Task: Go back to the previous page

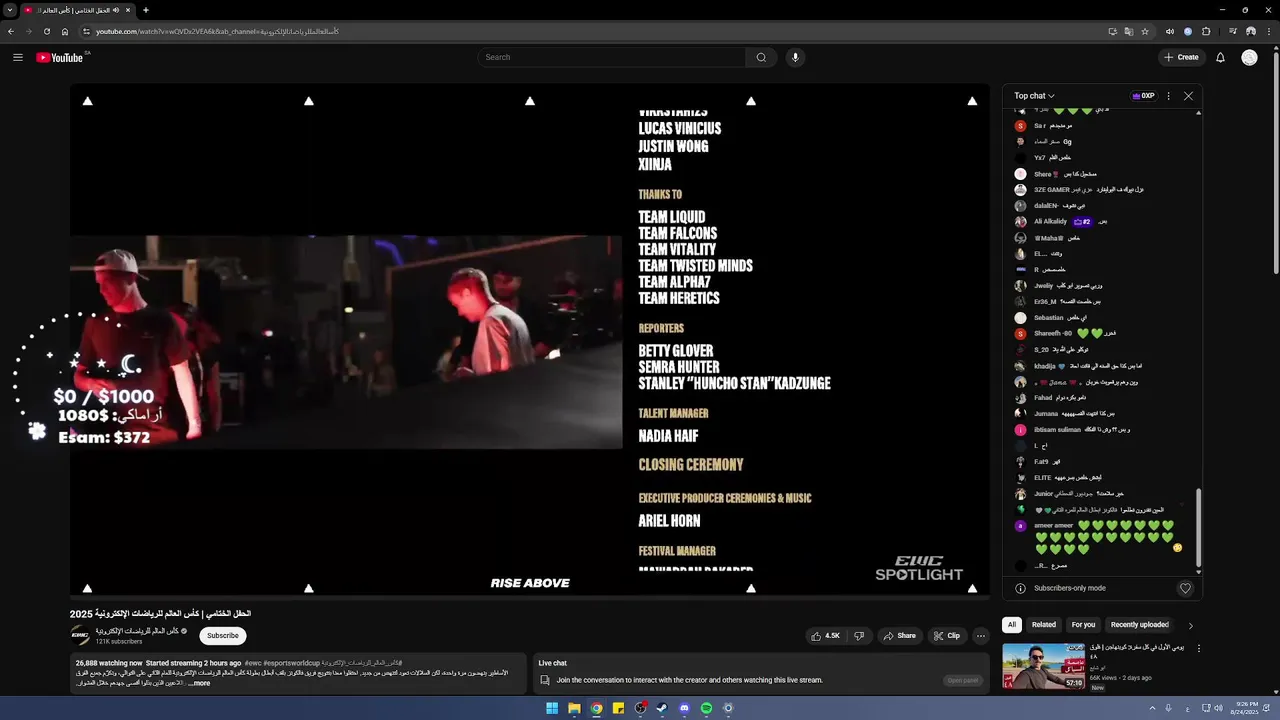Action: point(11,31)
